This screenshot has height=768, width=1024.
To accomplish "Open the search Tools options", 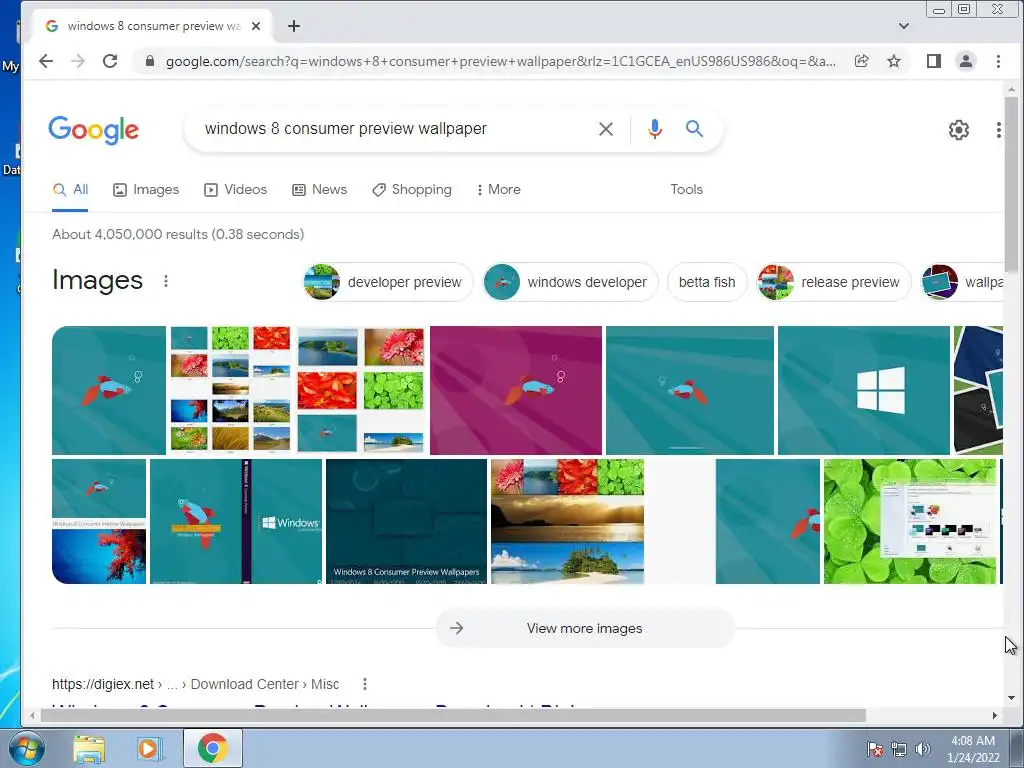I will point(686,189).
